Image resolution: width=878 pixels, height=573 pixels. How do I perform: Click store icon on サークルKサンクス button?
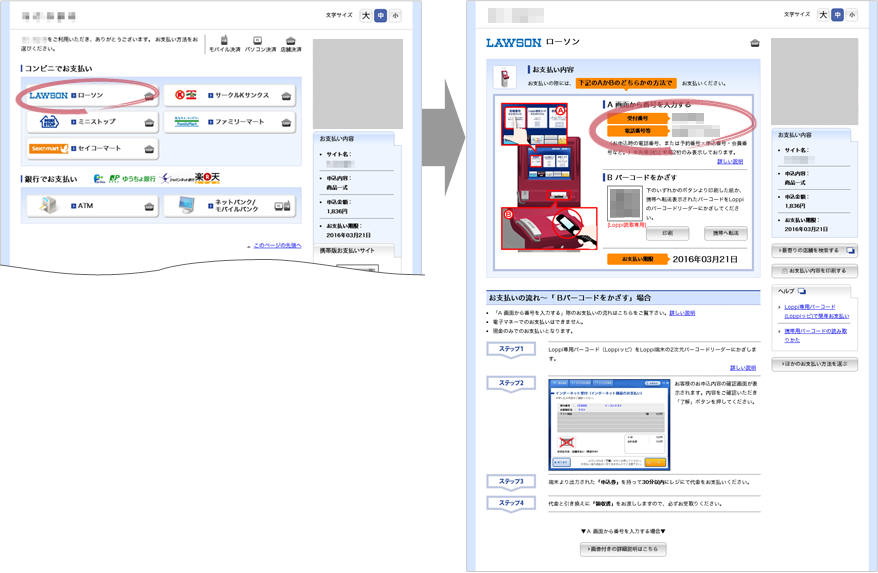tap(286, 96)
